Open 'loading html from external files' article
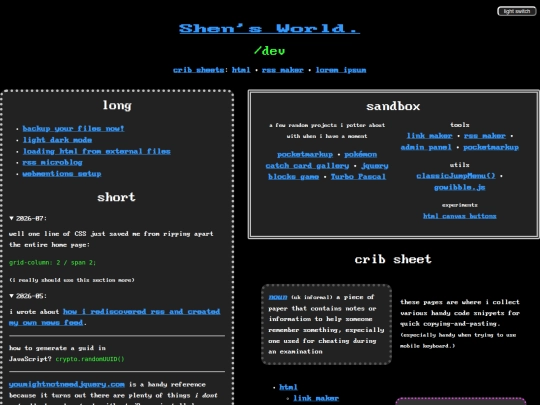Viewport: 540px width, 405px height. tap(96, 151)
